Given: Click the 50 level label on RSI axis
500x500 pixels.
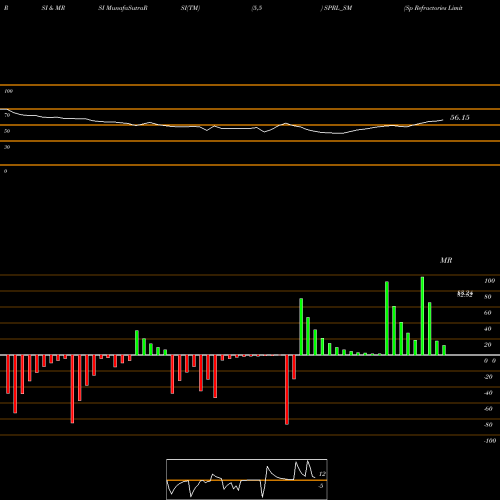Looking at the screenshot, I should coord(7,131).
